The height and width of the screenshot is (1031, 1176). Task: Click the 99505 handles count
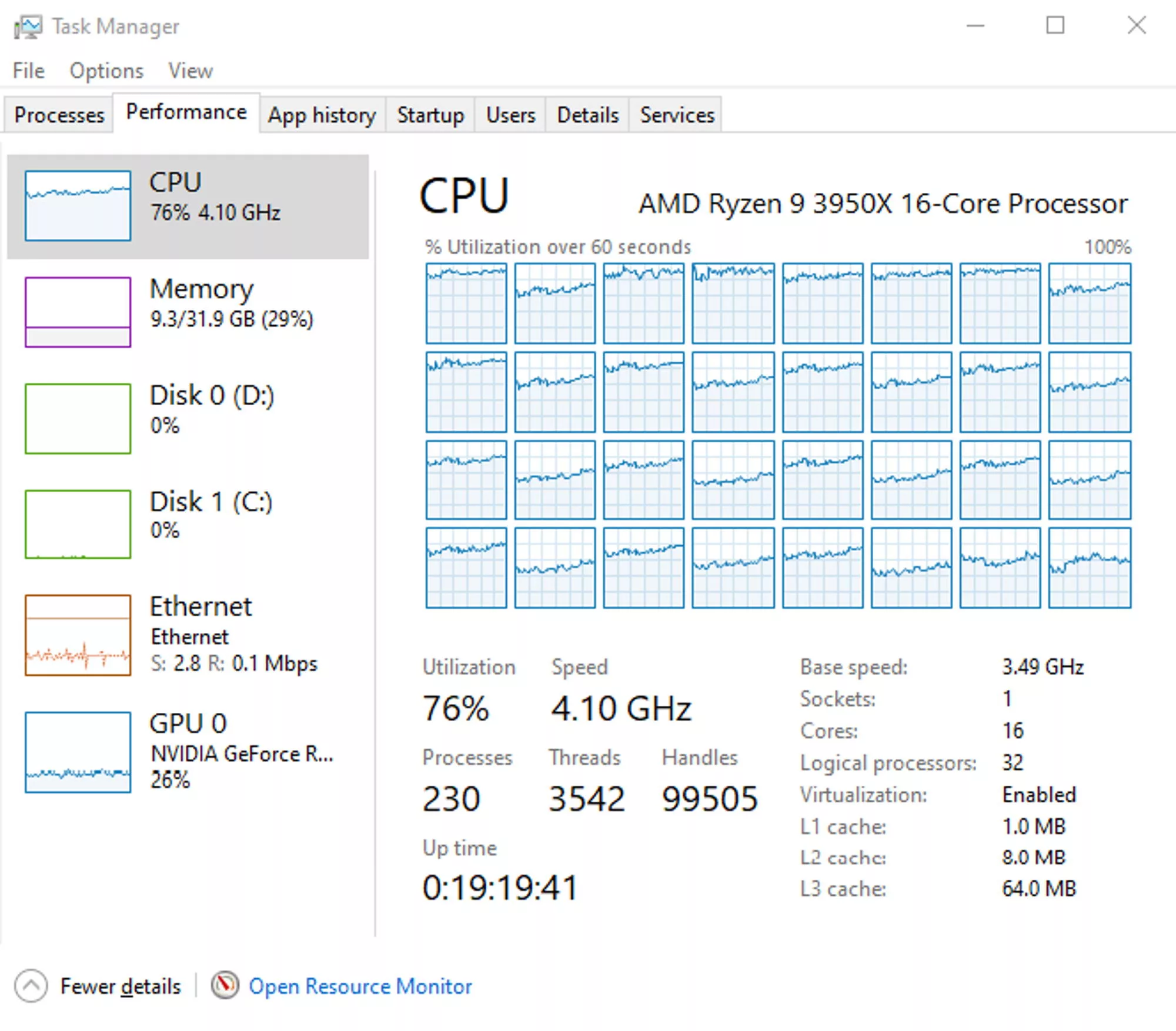pyautogui.click(x=710, y=799)
